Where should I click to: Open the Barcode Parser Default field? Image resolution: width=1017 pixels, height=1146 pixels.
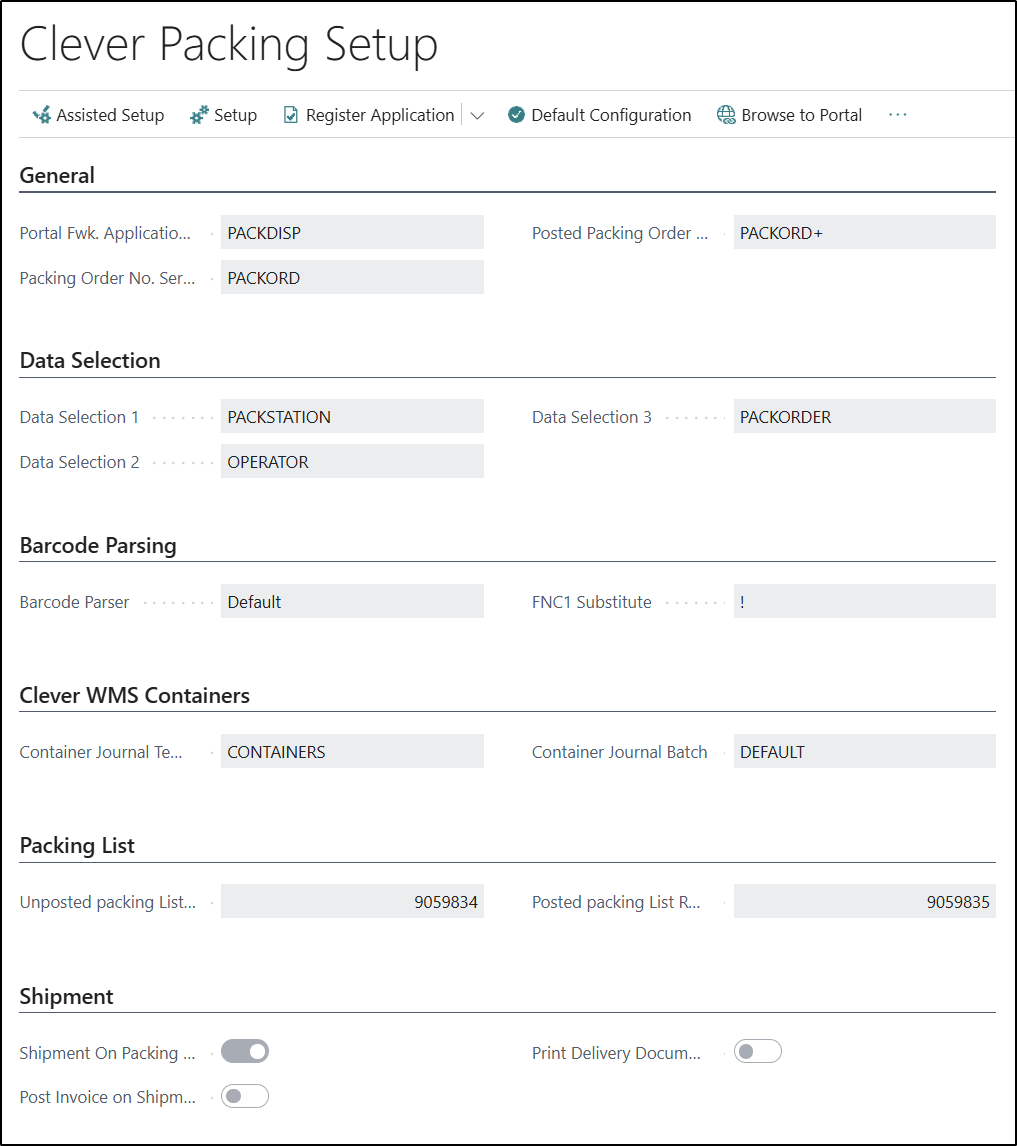352,602
